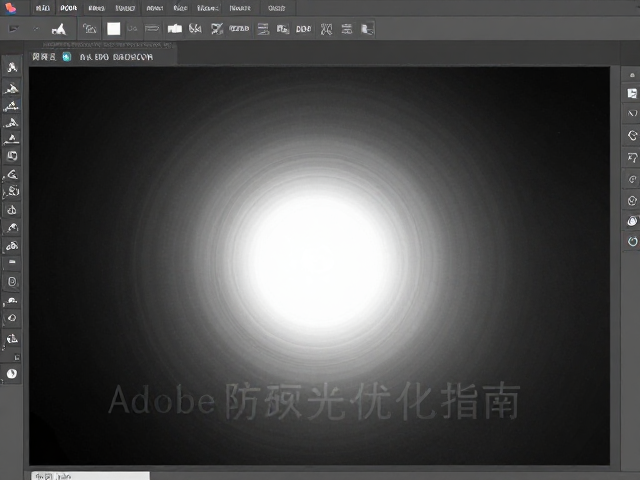Click the white mountain-shaped icon in the options bar

pos(59,29)
